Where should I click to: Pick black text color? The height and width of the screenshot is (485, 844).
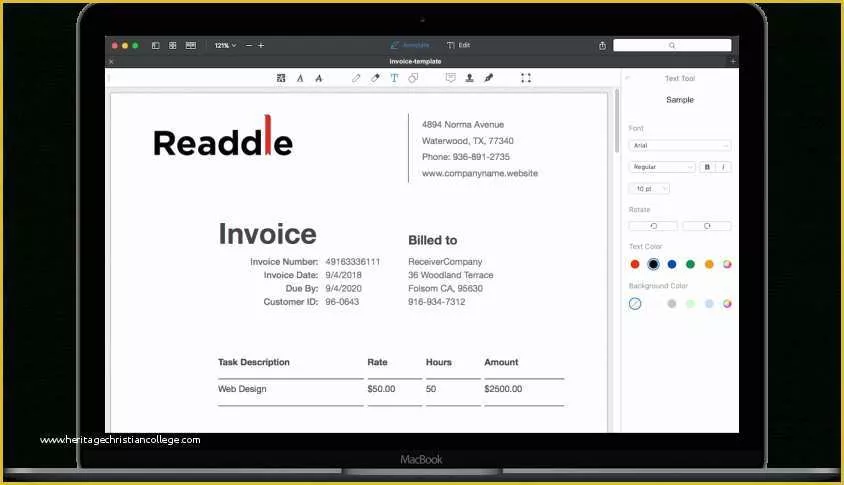[653, 264]
